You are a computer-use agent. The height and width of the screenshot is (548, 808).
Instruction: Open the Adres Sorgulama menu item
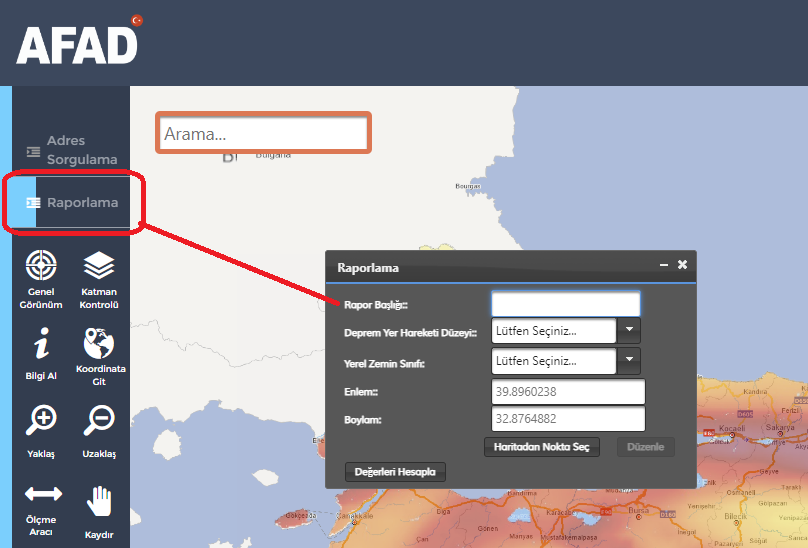click(72, 150)
